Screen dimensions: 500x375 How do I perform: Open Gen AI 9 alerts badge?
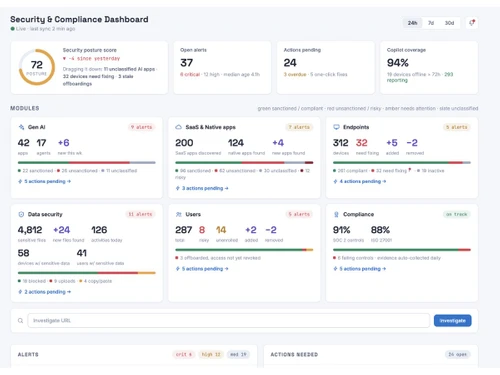point(141,127)
